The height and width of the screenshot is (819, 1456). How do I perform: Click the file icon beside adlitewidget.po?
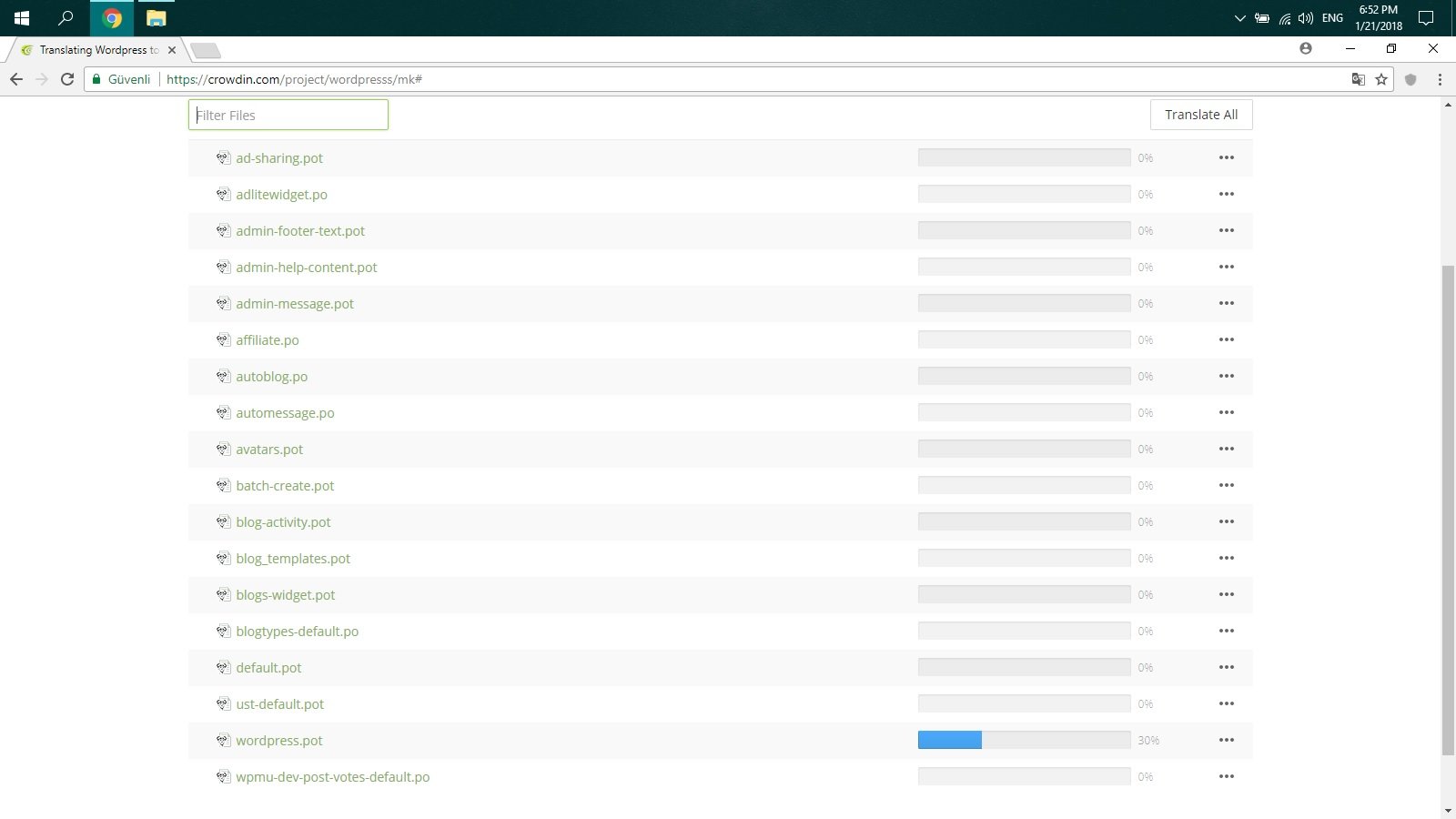click(223, 194)
